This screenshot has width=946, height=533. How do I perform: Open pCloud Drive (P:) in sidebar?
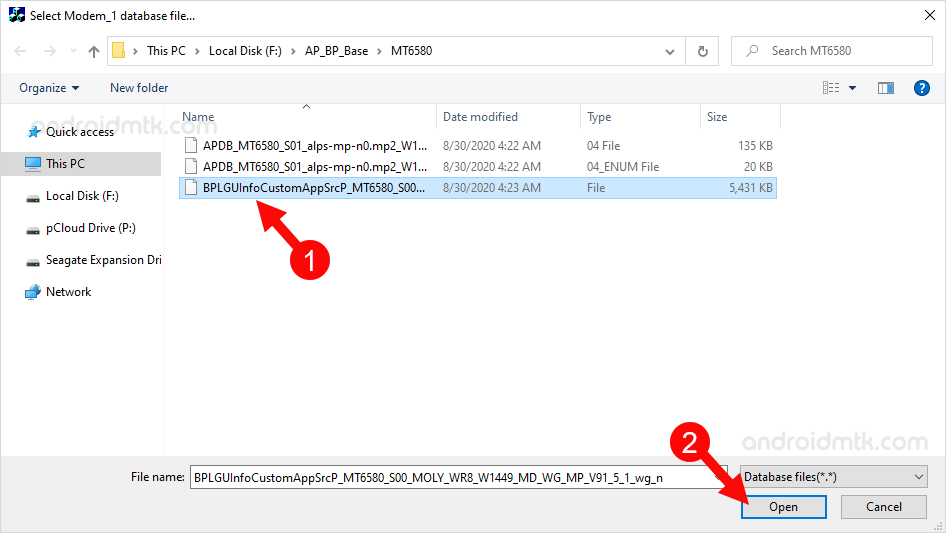[x=90, y=228]
